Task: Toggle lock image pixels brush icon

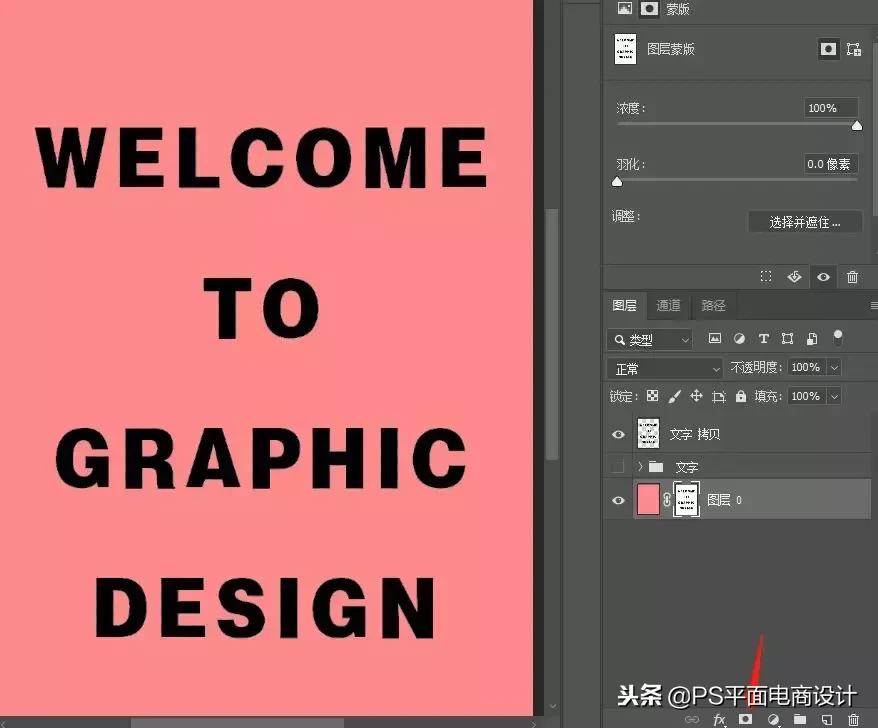Action: (675, 396)
